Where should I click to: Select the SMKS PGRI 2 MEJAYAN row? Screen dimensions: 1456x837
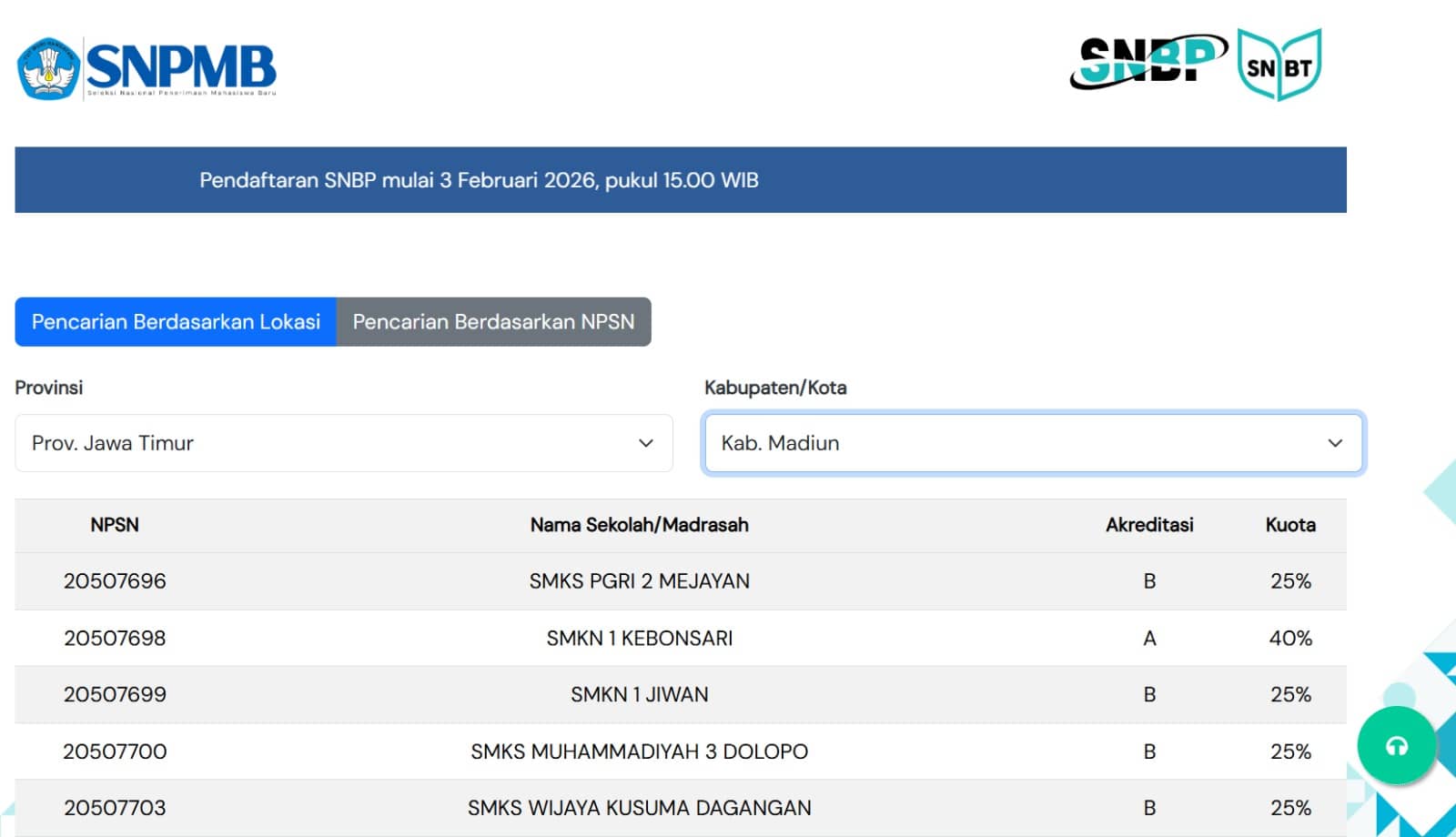[x=639, y=581]
